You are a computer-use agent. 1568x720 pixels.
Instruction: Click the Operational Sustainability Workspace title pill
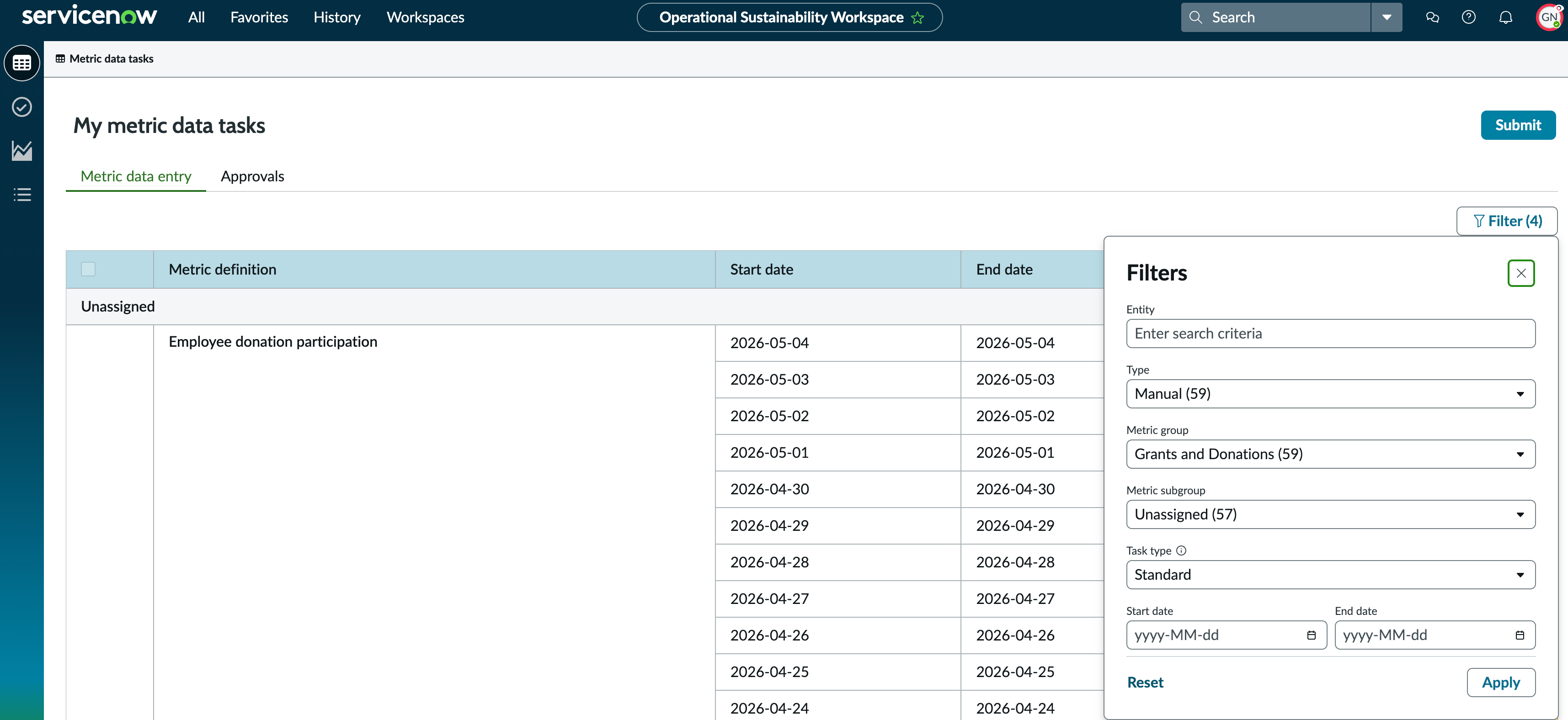(x=789, y=18)
